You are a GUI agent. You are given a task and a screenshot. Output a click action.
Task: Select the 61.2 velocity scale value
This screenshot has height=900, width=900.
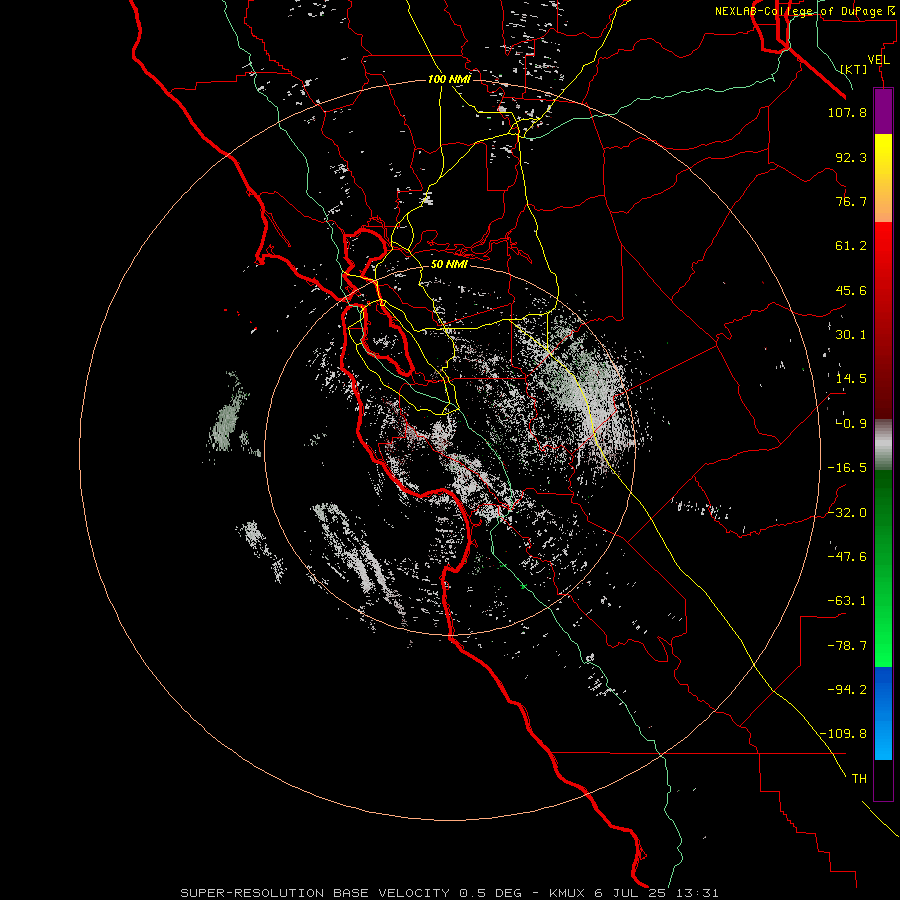click(851, 246)
